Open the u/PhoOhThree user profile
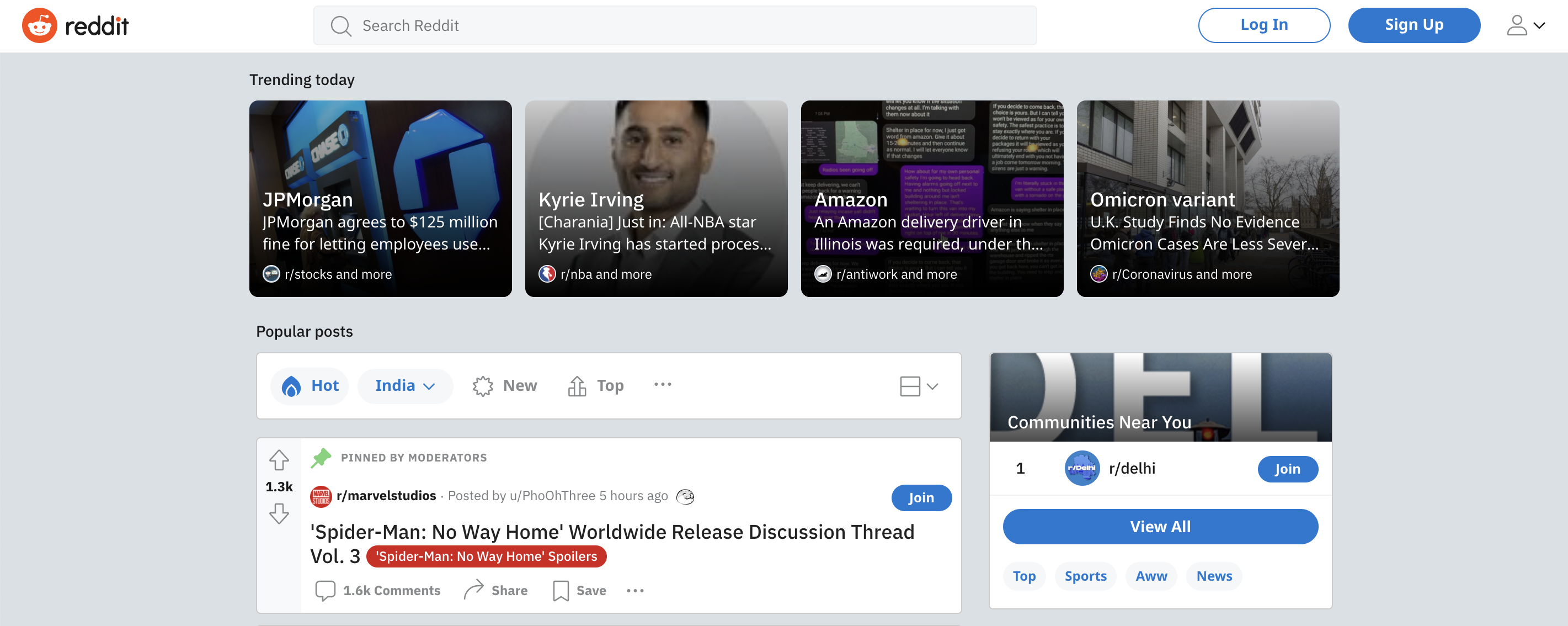This screenshot has height=626, width=1568. [552, 496]
